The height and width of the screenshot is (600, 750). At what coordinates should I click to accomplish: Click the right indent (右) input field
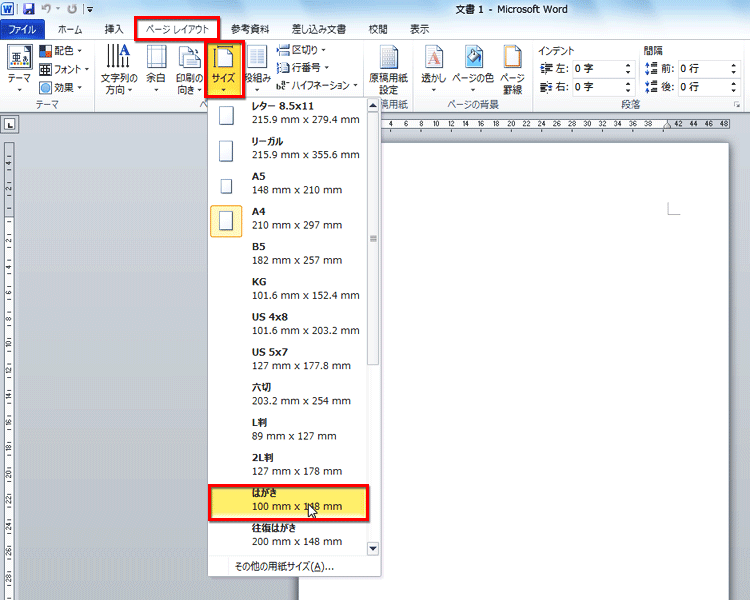click(x=598, y=87)
